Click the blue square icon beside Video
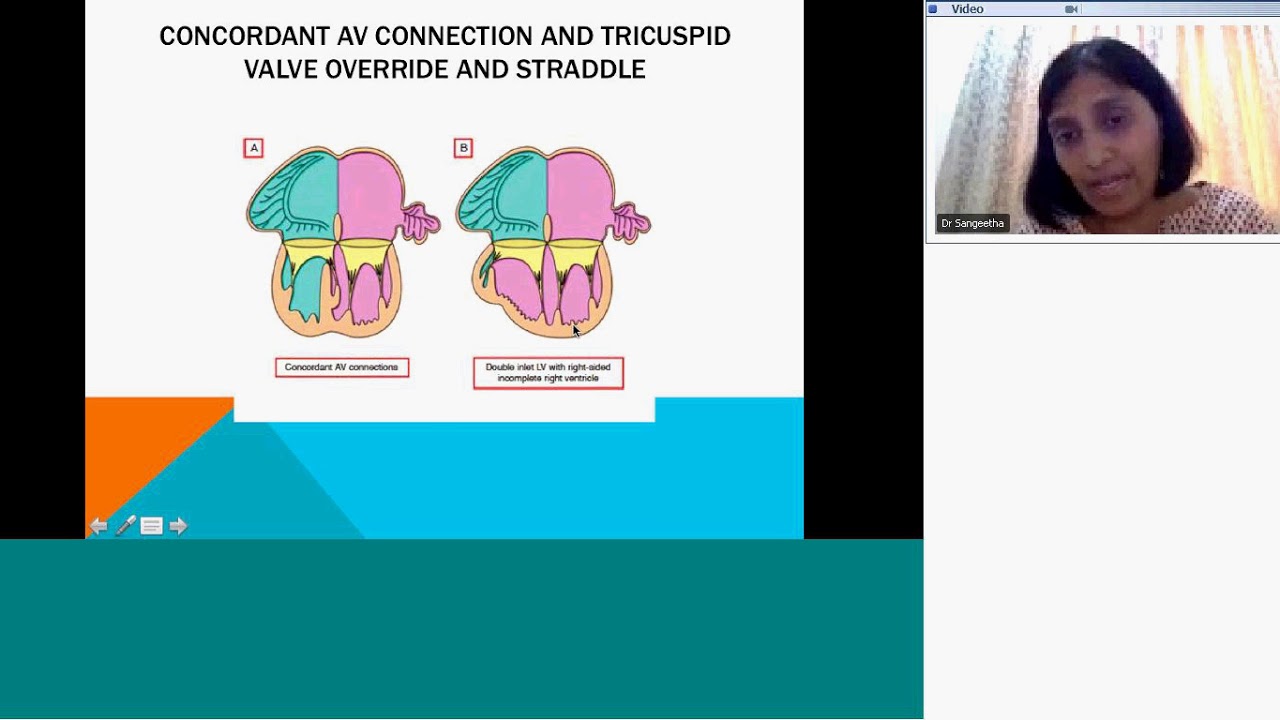The image size is (1280, 720). 933,9
